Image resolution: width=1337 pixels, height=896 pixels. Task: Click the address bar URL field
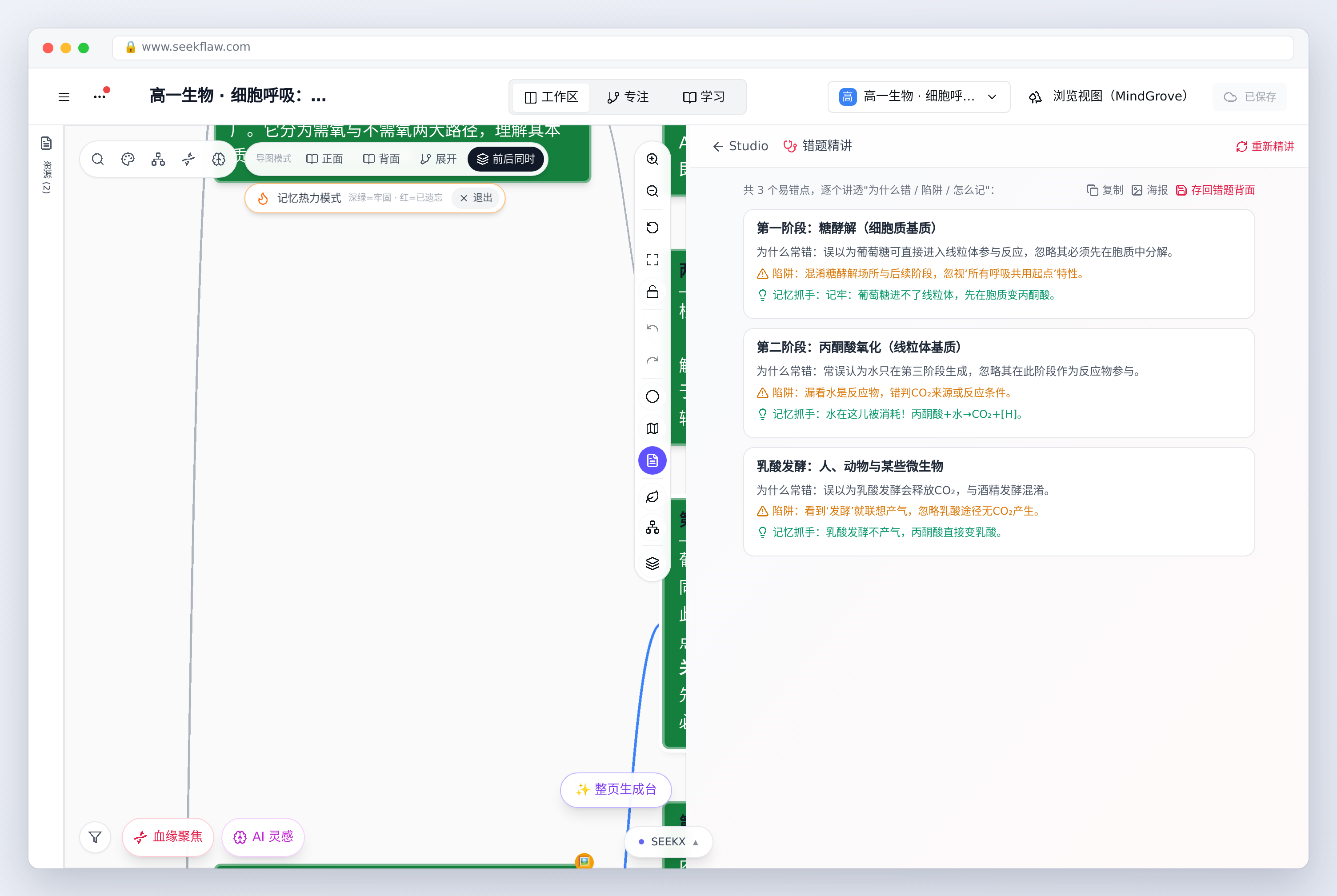pos(703,48)
